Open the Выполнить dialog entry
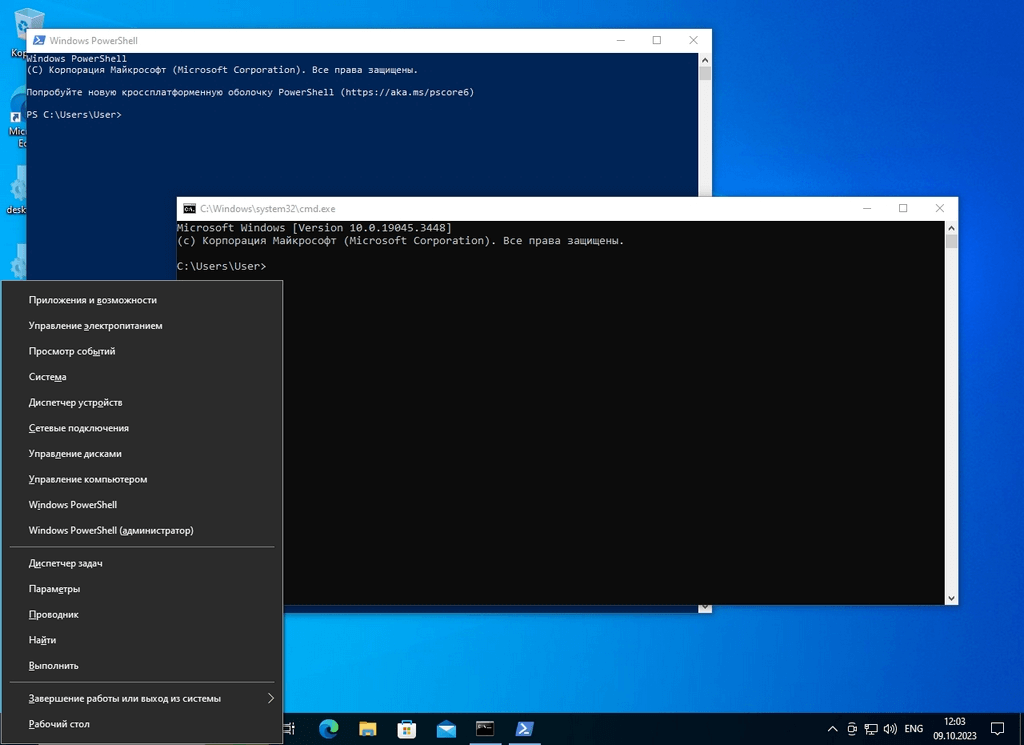1024x745 pixels. [142, 665]
